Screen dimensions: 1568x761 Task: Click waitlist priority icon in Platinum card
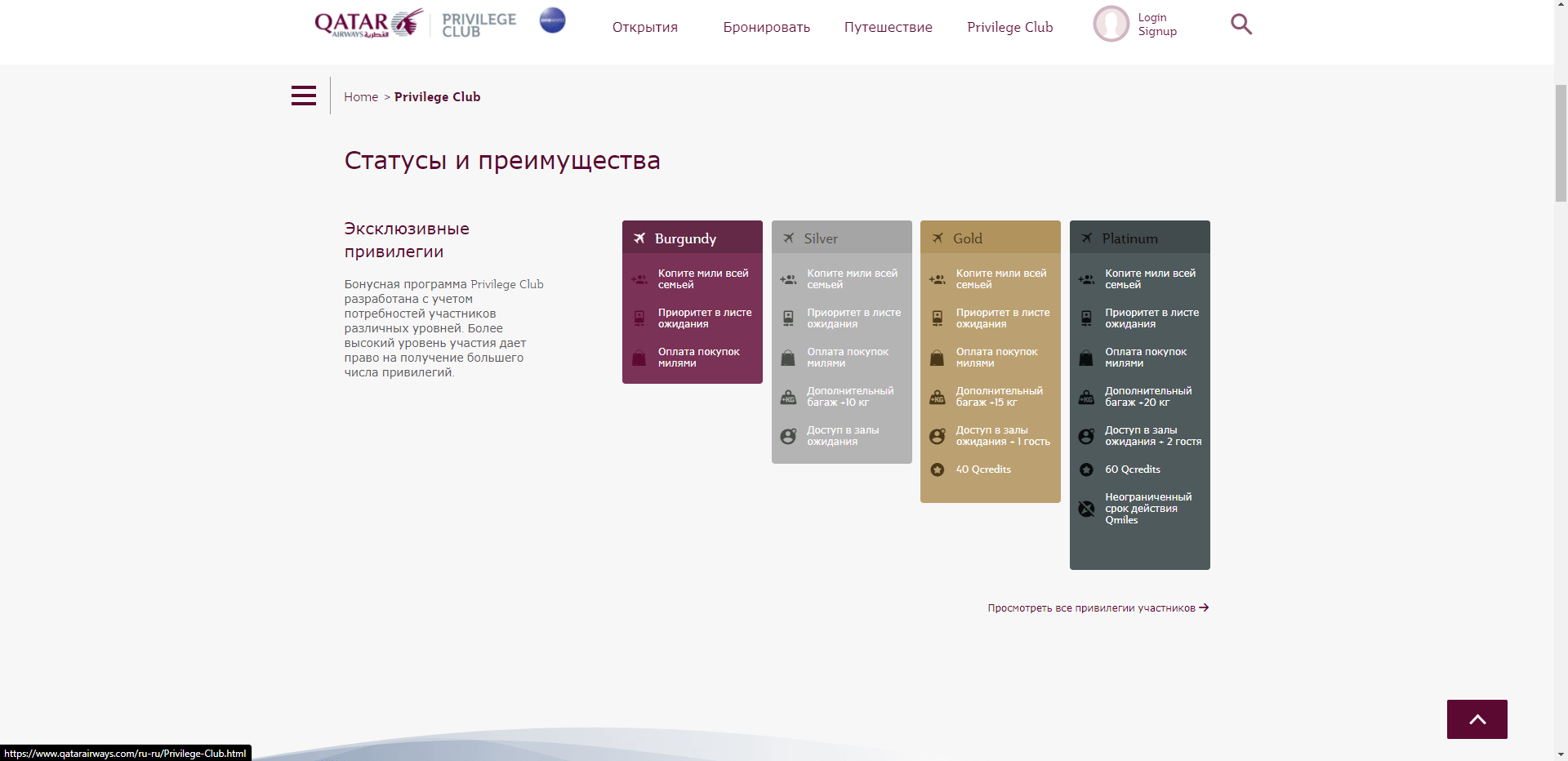point(1086,318)
